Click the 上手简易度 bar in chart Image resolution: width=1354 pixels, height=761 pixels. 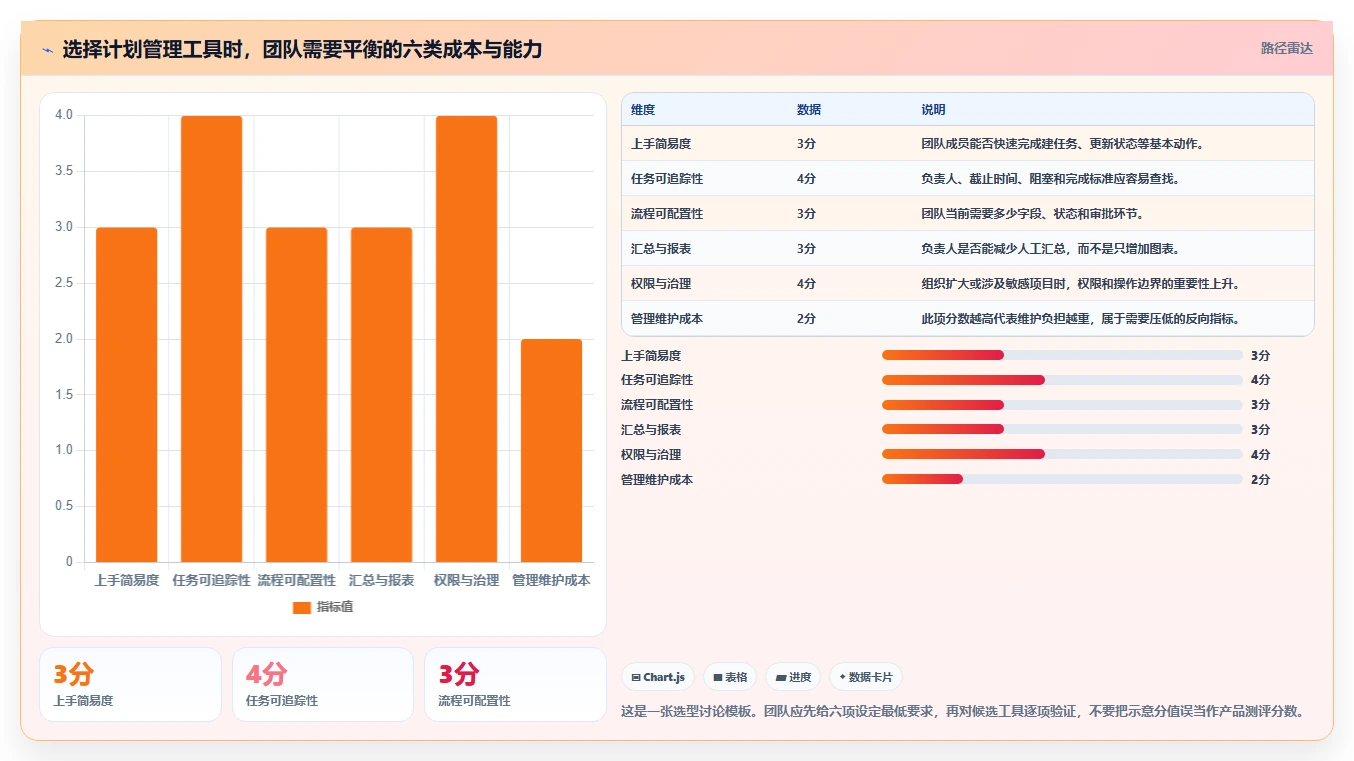(127, 394)
